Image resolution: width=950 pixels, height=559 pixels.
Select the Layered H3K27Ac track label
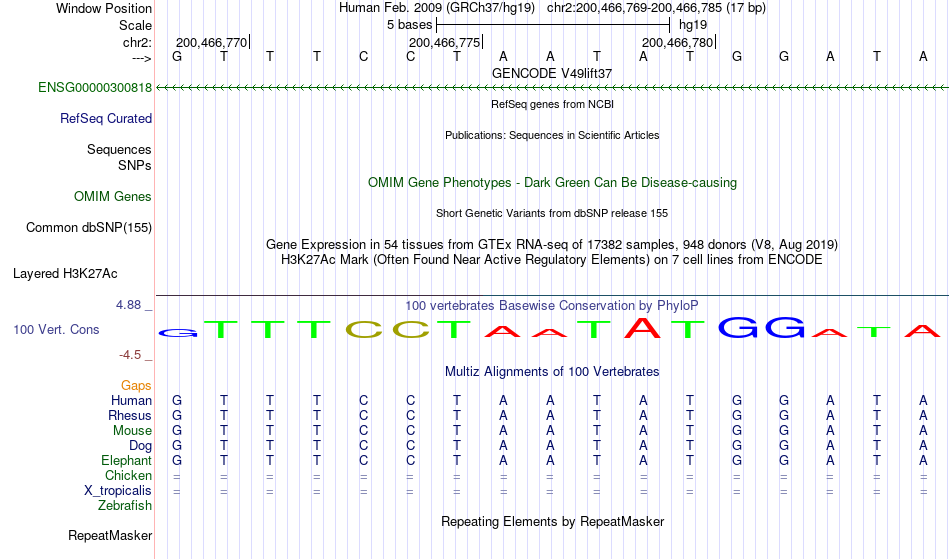(65, 273)
